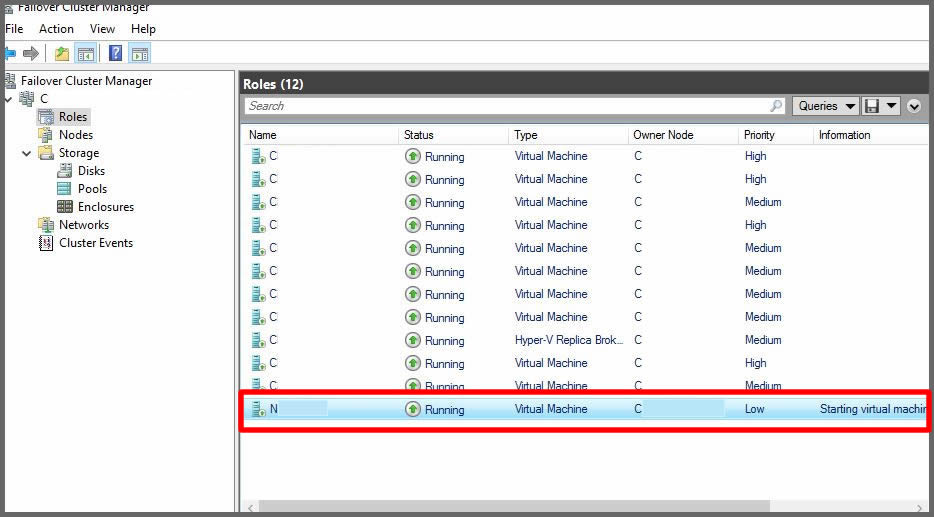Screen dimensions: 934x517
Task: Click the Failover Cluster Manager root icon
Action: click(11, 80)
